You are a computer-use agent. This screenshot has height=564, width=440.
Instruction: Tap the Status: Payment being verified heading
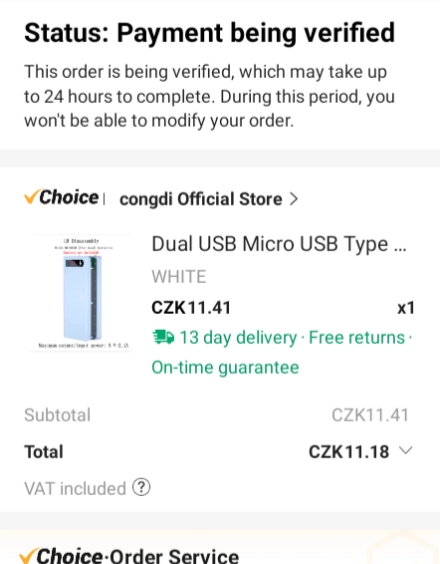click(x=209, y=33)
